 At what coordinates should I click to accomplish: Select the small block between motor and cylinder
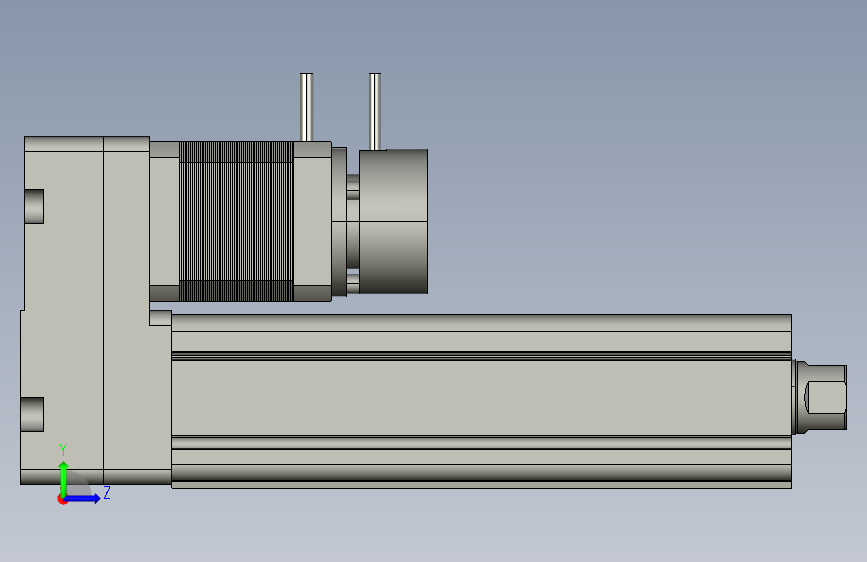tap(160, 318)
